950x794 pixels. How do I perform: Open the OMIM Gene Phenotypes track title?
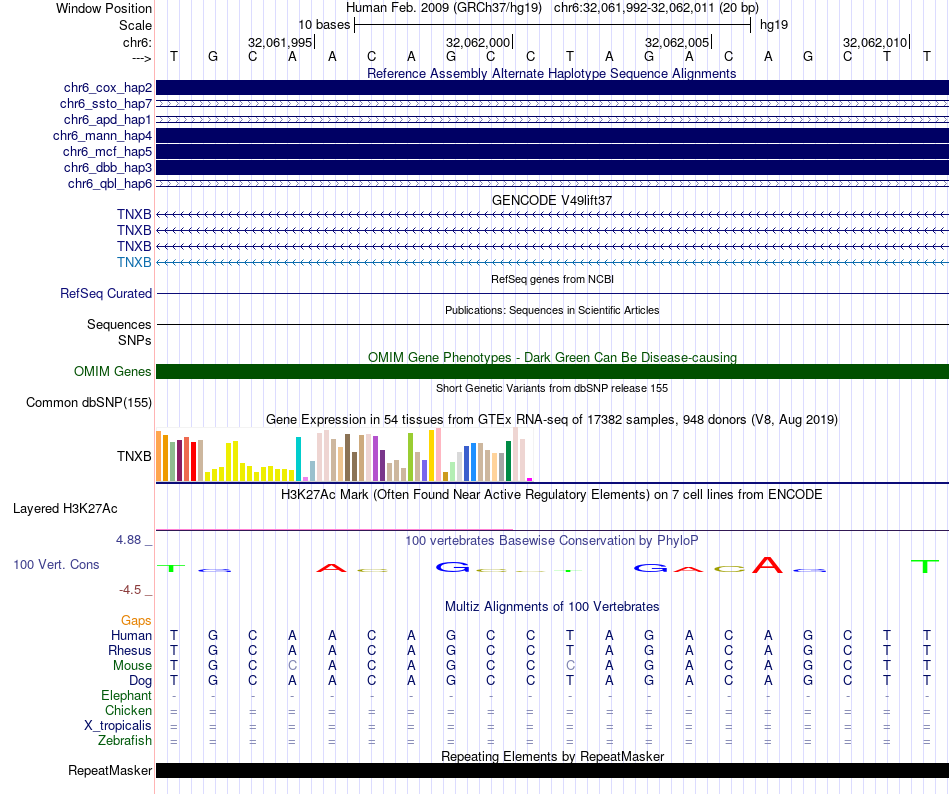(x=552, y=357)
